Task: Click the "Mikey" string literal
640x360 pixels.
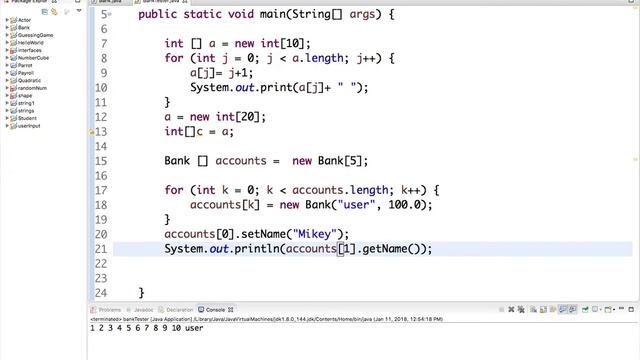Action: point(315,234)
